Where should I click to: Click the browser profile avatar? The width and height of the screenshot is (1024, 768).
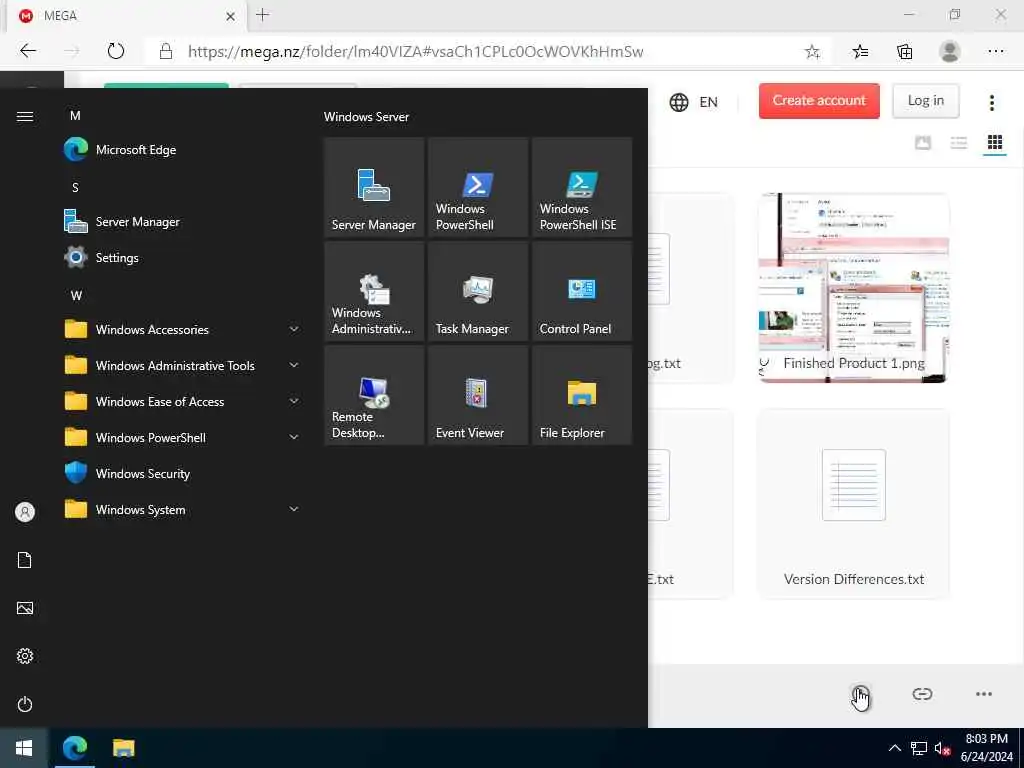(950, 52)
